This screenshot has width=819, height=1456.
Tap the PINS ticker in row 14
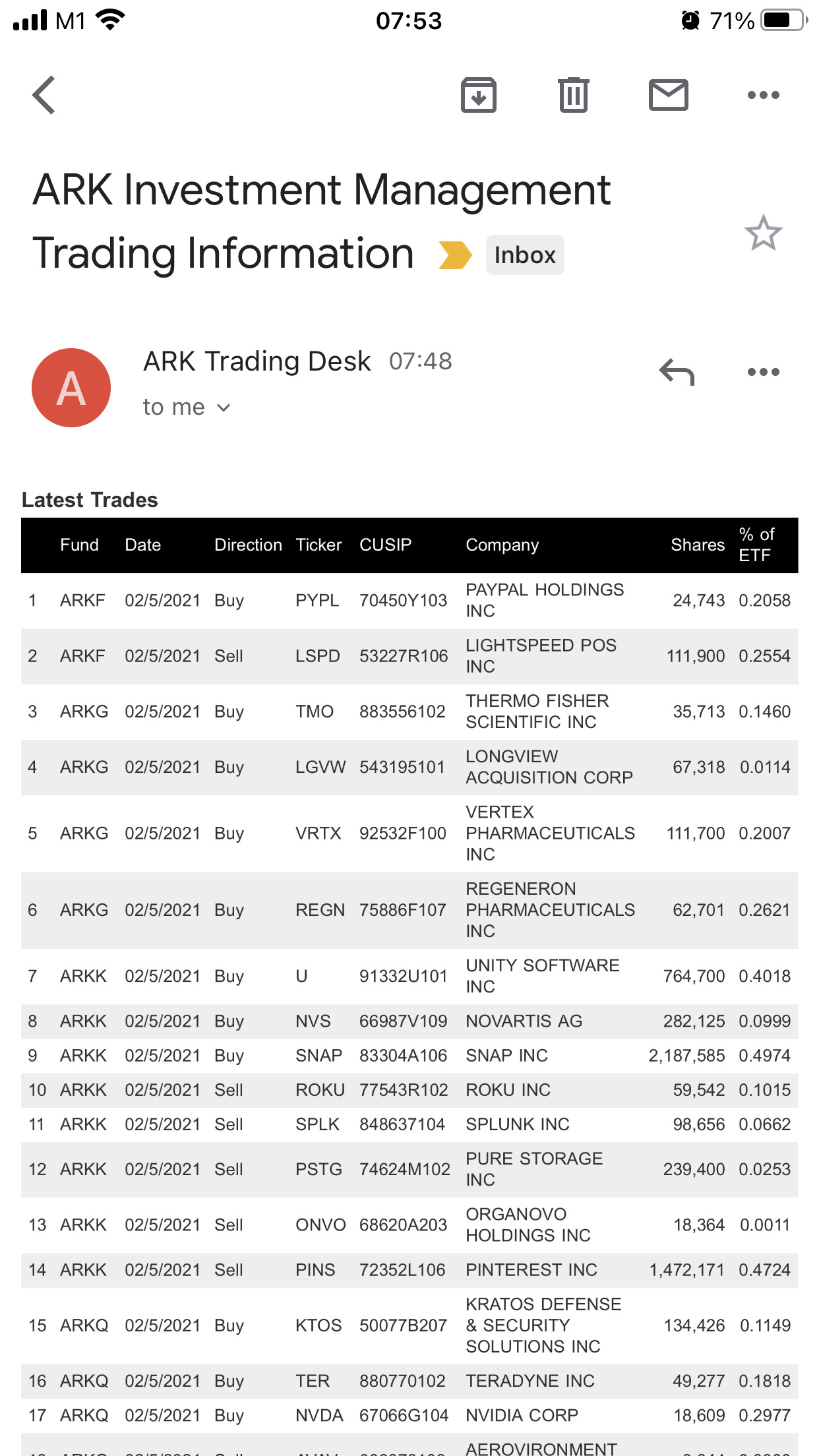[315, 1270]
